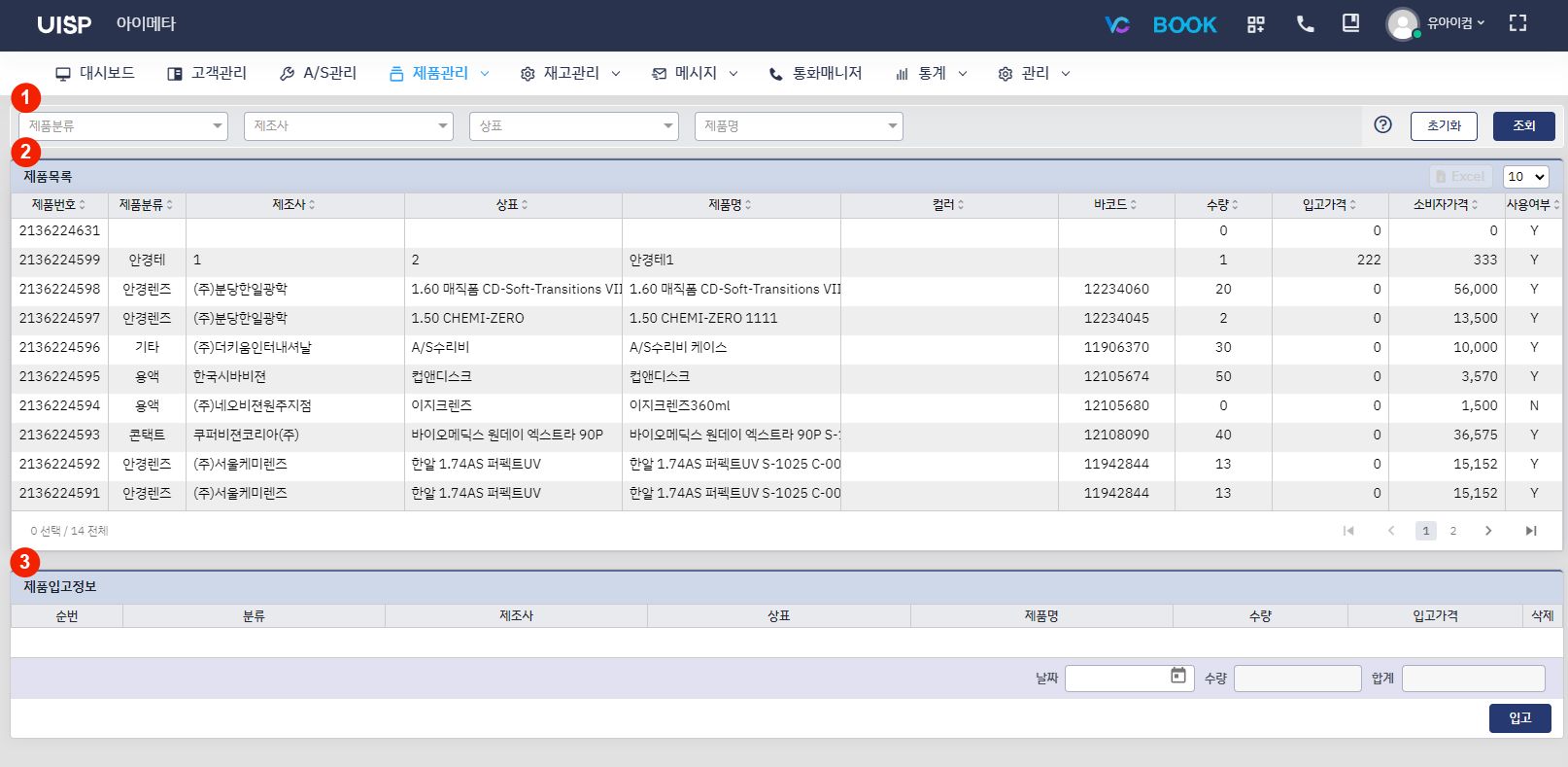Open the calendar date picker icon
The height and width of the screenshot is (767, 1568).
1178,676
